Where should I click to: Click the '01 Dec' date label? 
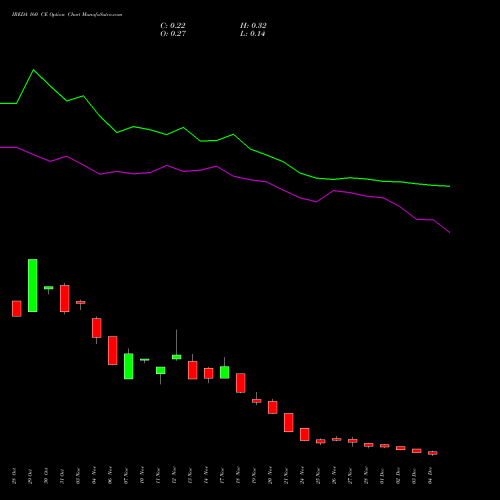[x=382, y=476]
